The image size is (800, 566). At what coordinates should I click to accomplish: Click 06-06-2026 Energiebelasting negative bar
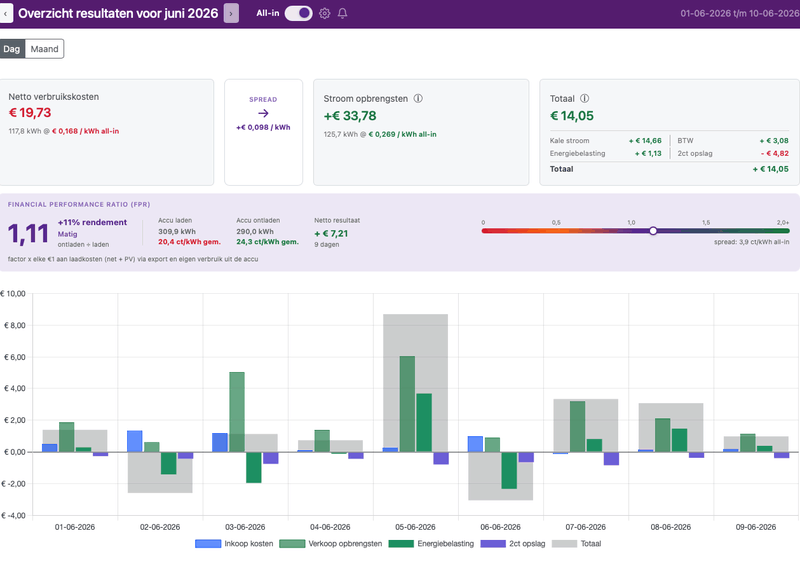pos(509,471)
